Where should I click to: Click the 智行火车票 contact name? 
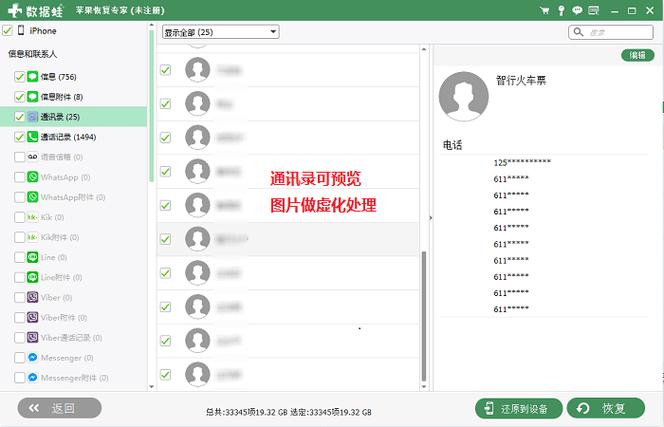521,80
